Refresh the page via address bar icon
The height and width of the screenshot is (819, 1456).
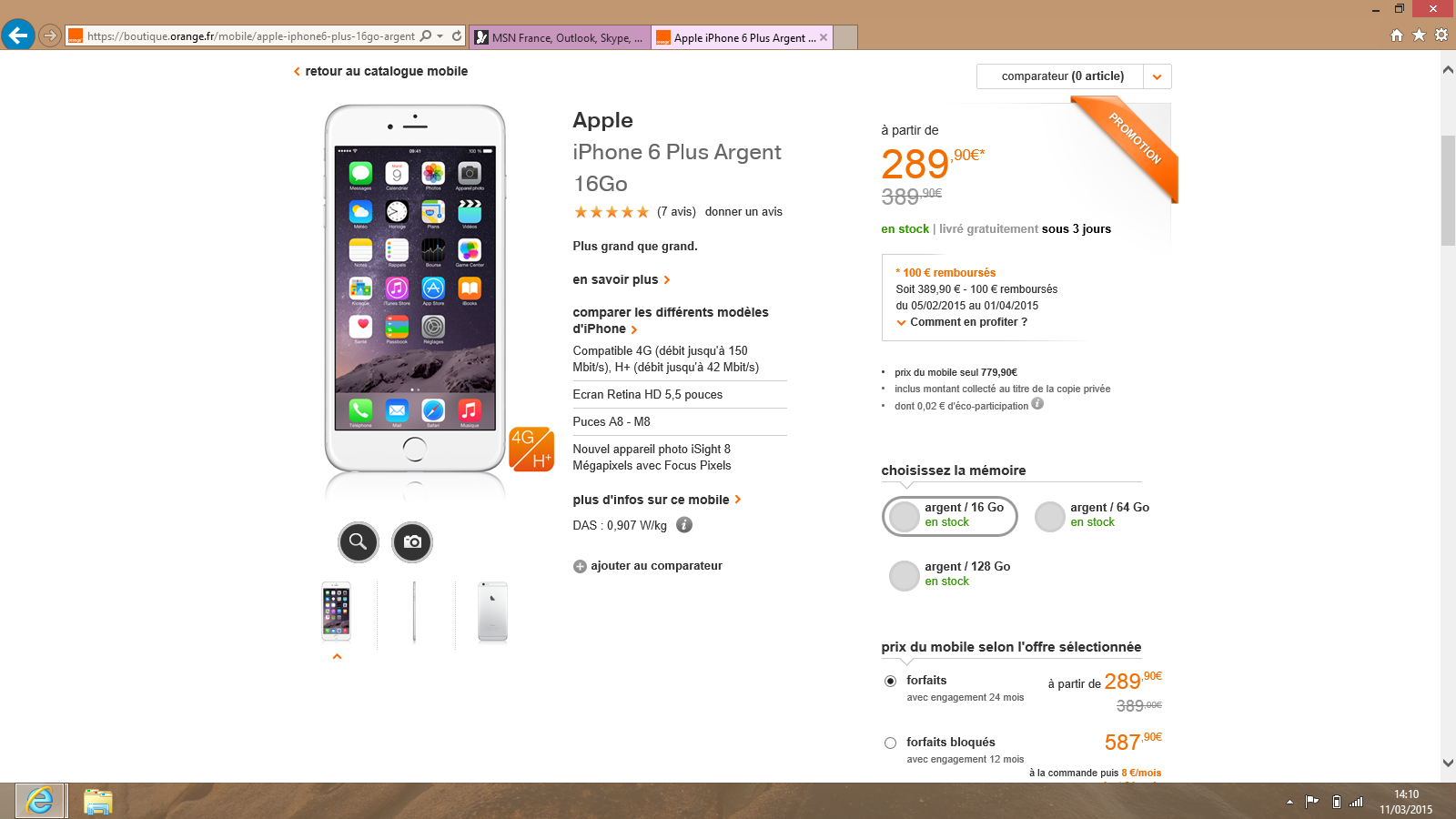457,36
